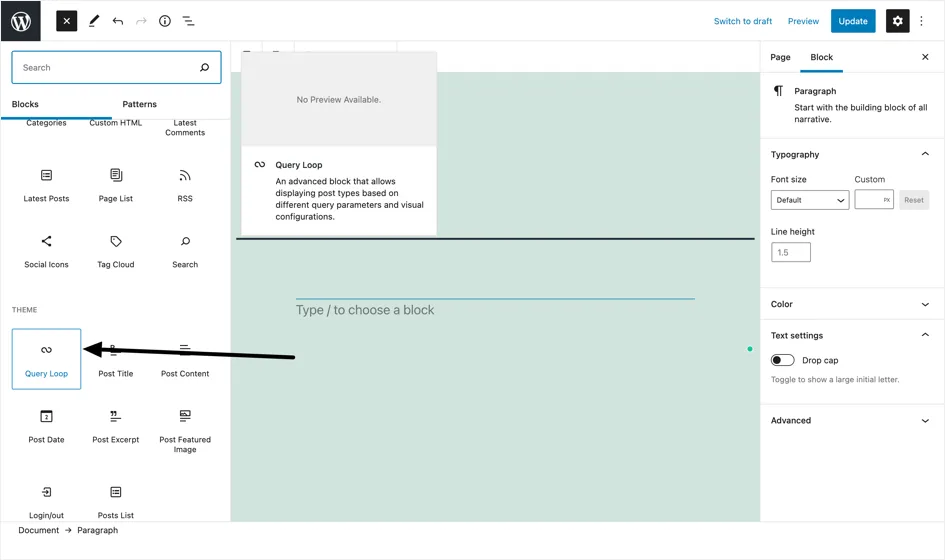This screenshot has width=945, height=560.
Task: Expand the Advanced section
Action: (851, 420)
